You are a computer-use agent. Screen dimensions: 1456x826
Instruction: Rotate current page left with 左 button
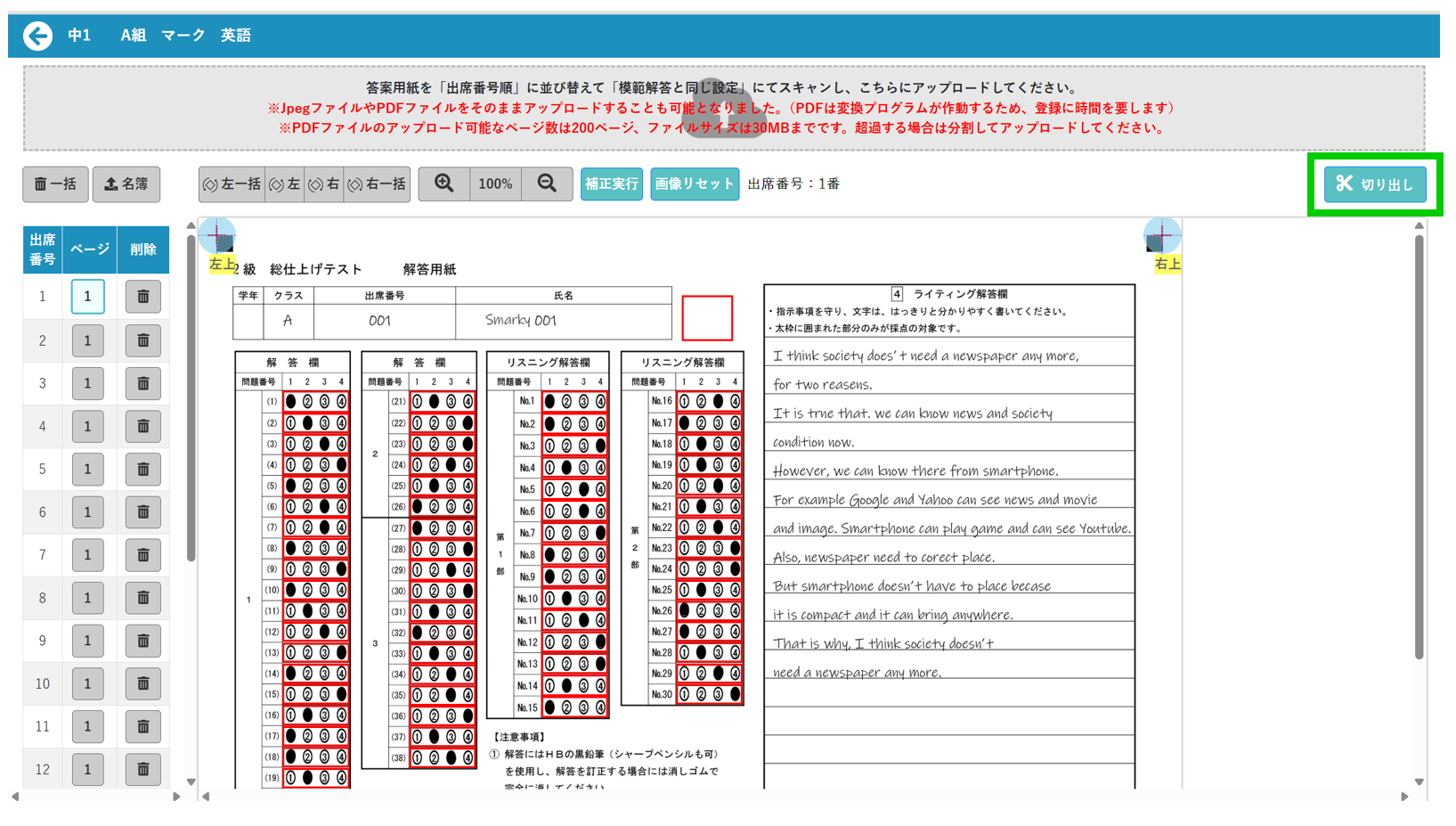pyautogui.click(x=285, y=184)
